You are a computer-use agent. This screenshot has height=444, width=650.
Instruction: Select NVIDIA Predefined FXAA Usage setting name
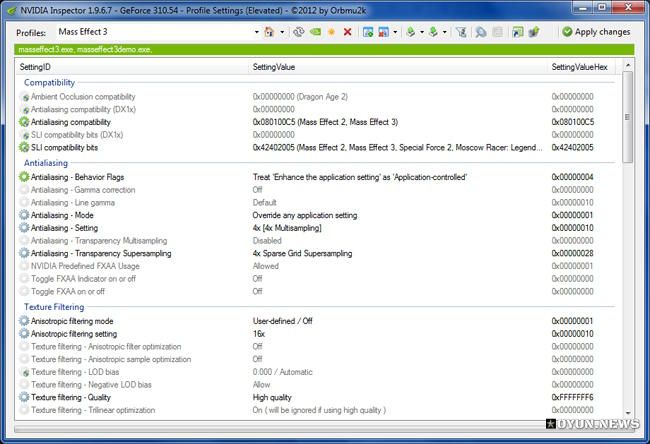point(85,266)
